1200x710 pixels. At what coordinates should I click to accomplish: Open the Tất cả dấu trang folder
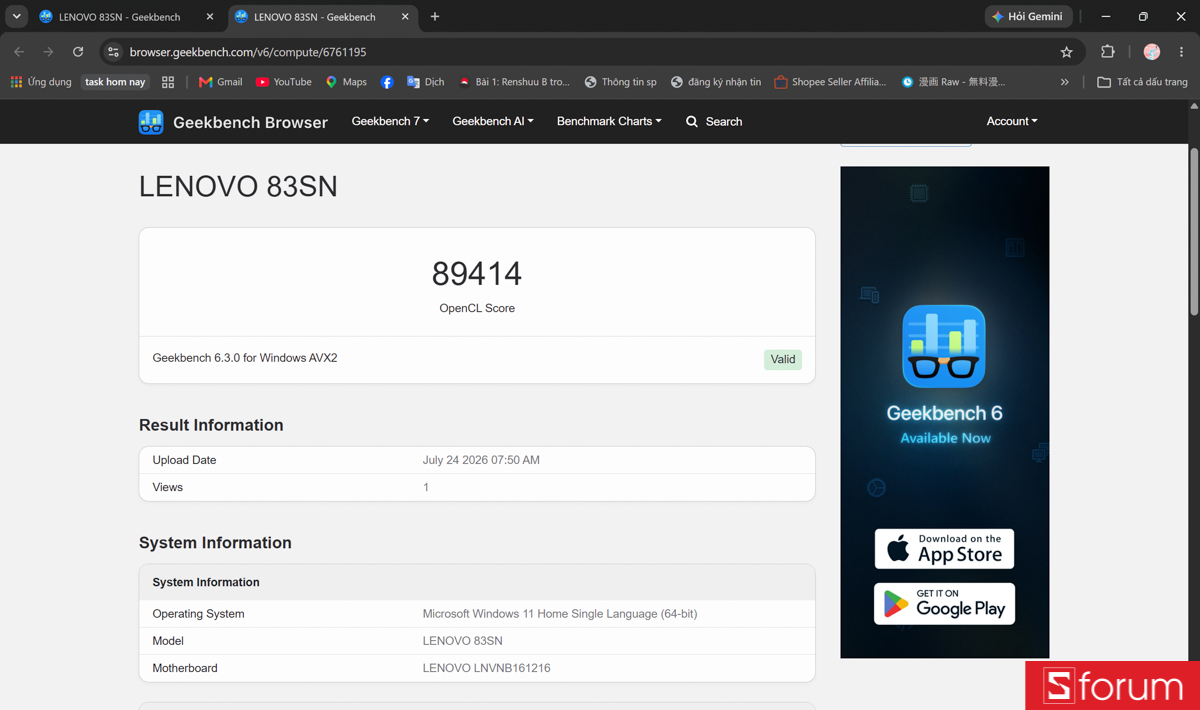1142,82
